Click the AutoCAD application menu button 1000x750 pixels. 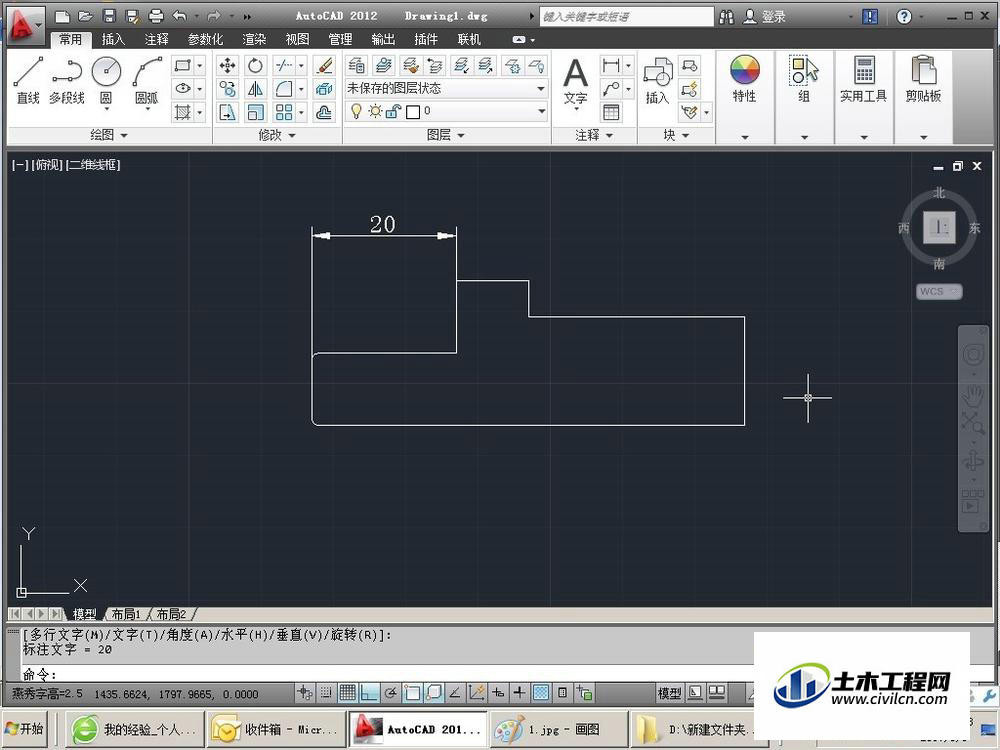(x=24, y=26)
